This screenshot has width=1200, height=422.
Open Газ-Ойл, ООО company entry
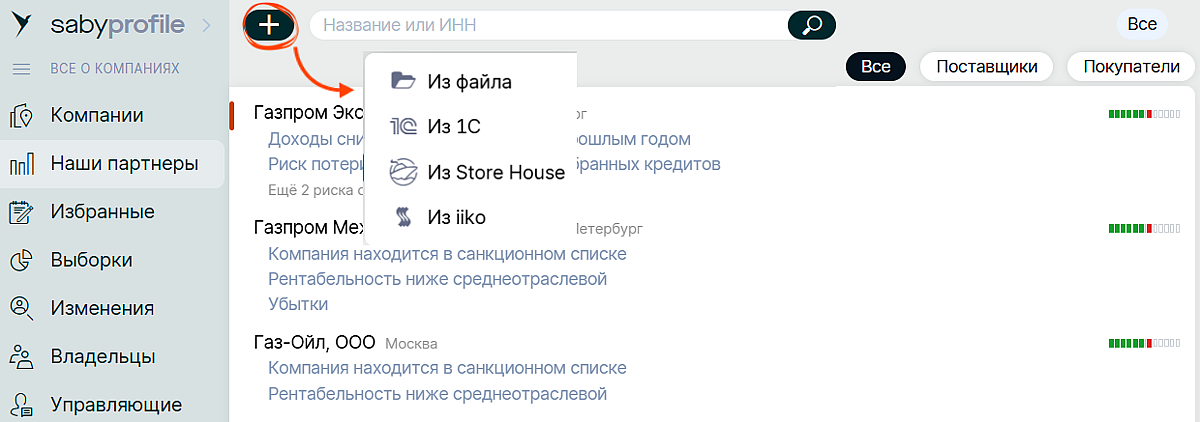315,343
